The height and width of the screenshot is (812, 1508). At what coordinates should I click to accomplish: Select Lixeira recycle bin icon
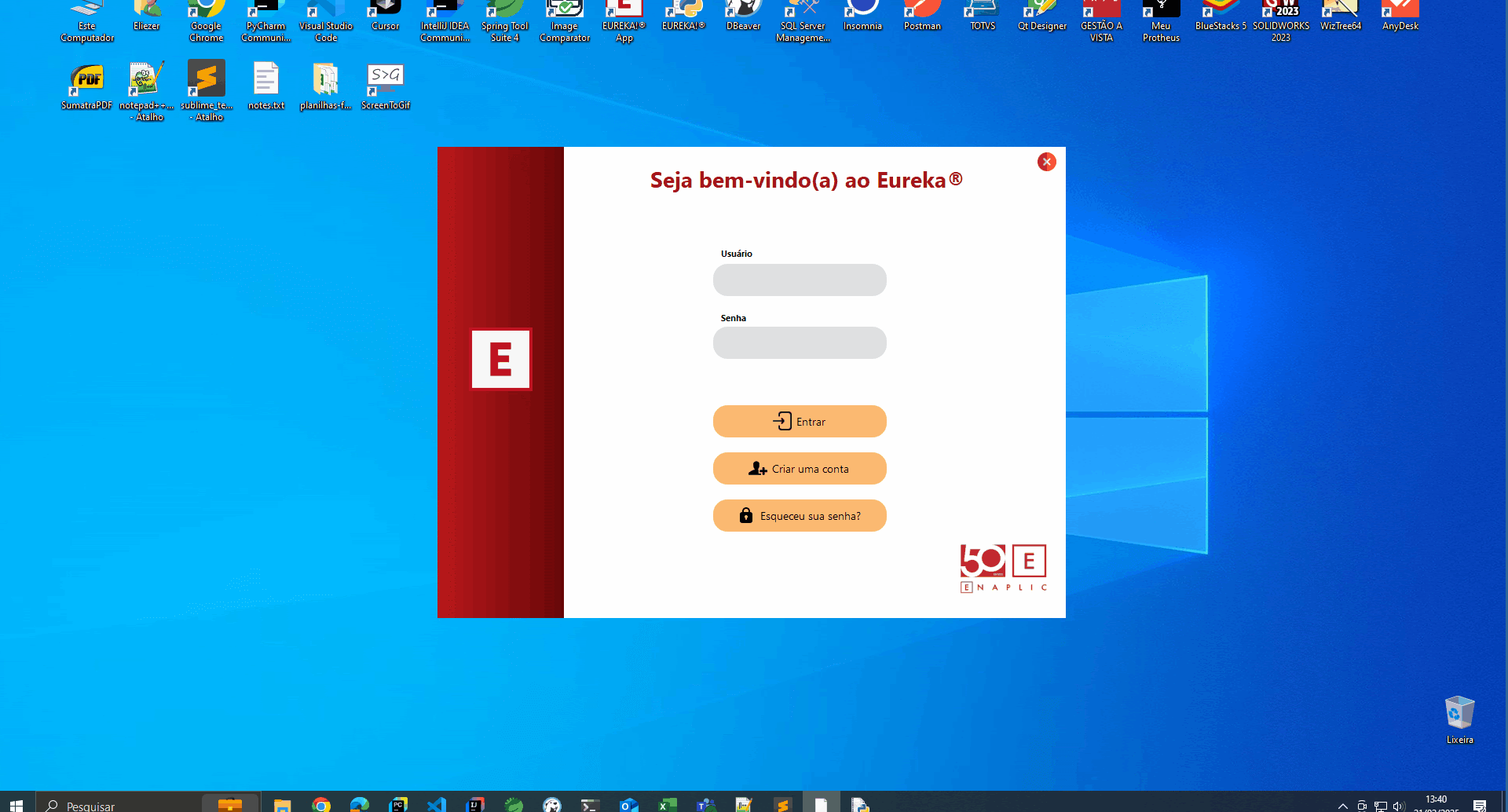[x=1459, y=719]
